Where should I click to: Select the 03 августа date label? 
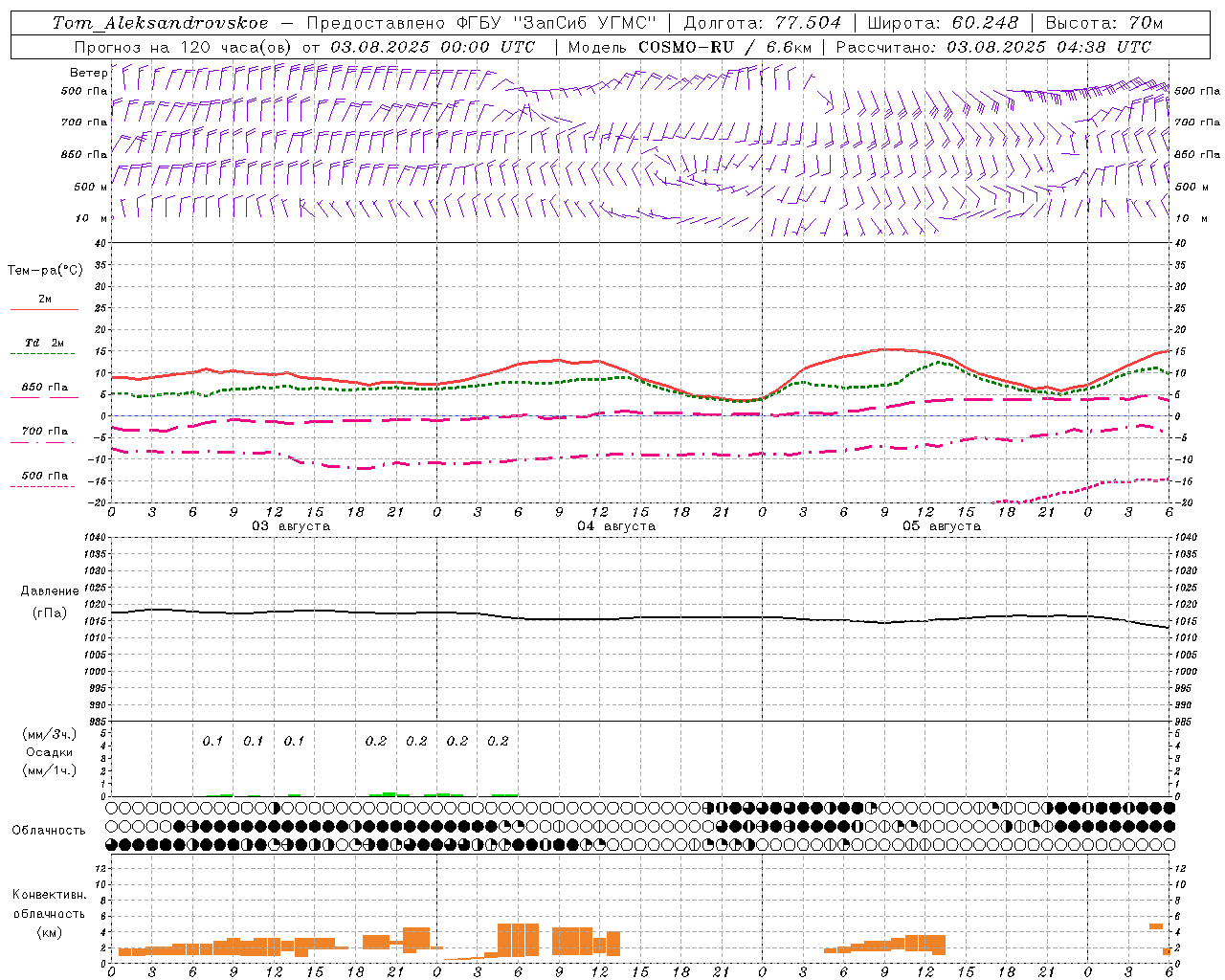click(x=291, y=526)
